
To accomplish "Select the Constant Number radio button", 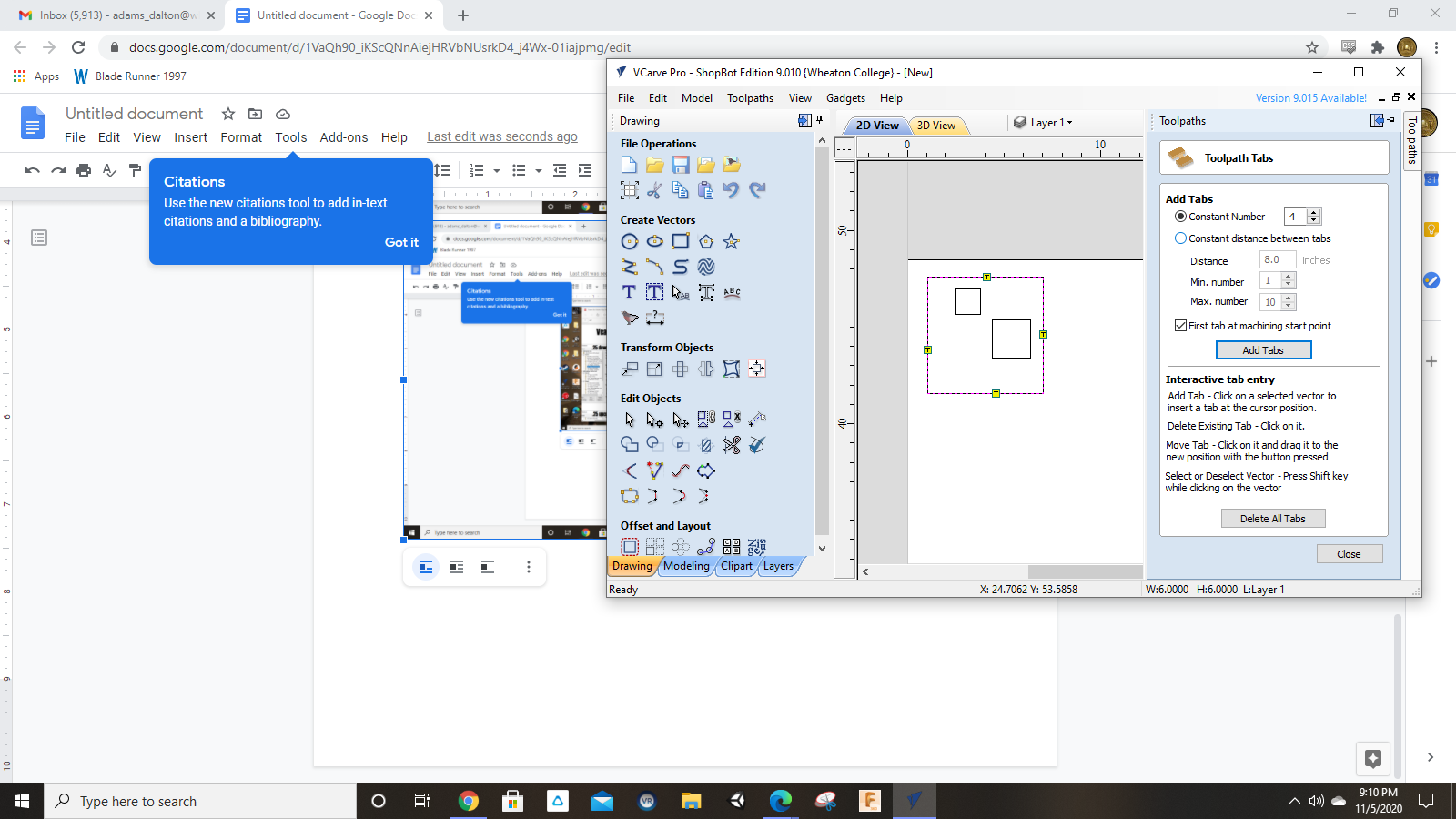I will click(x=1180, y=217).
